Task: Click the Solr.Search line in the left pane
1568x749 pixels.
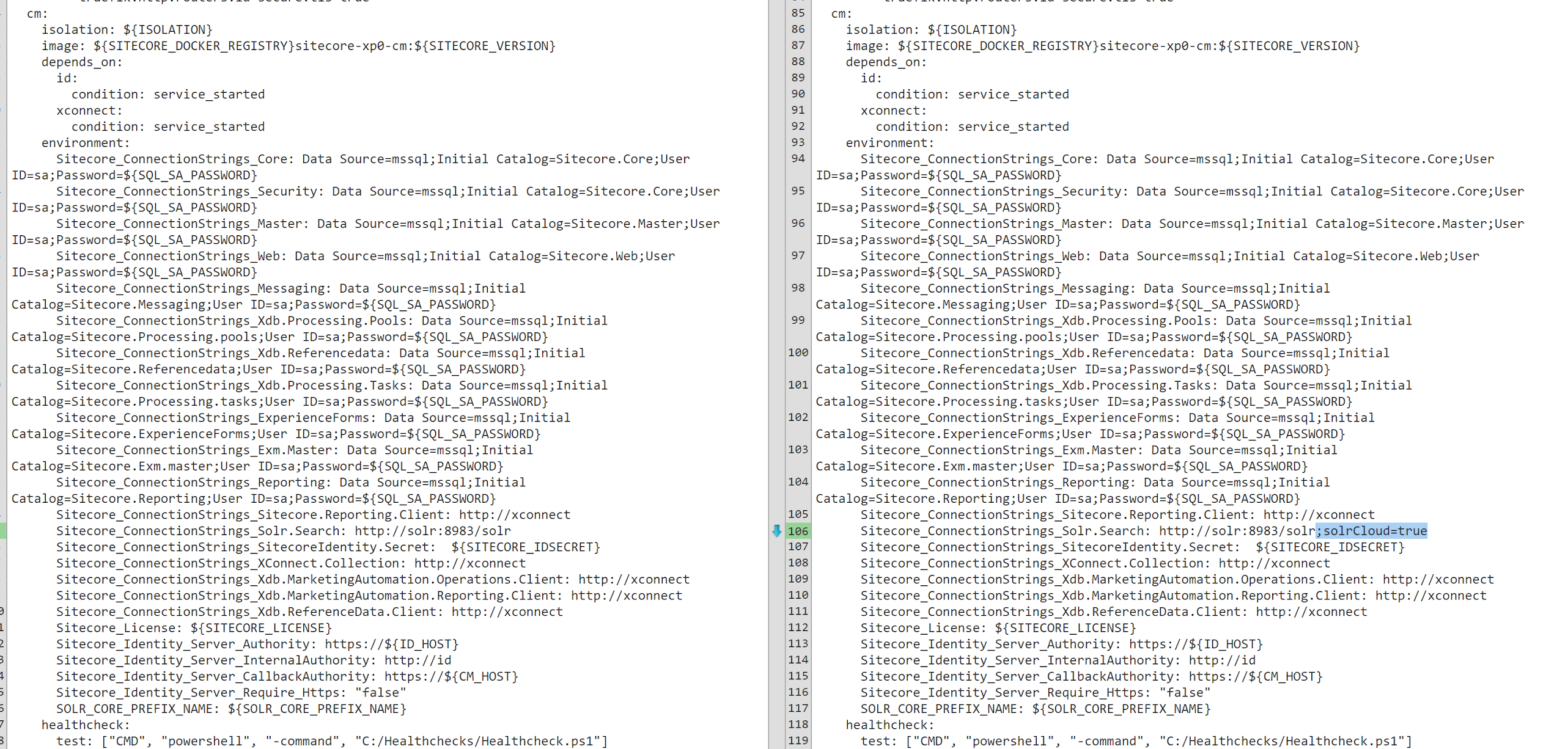Action: pyautogui.click(x=284, y=531)
